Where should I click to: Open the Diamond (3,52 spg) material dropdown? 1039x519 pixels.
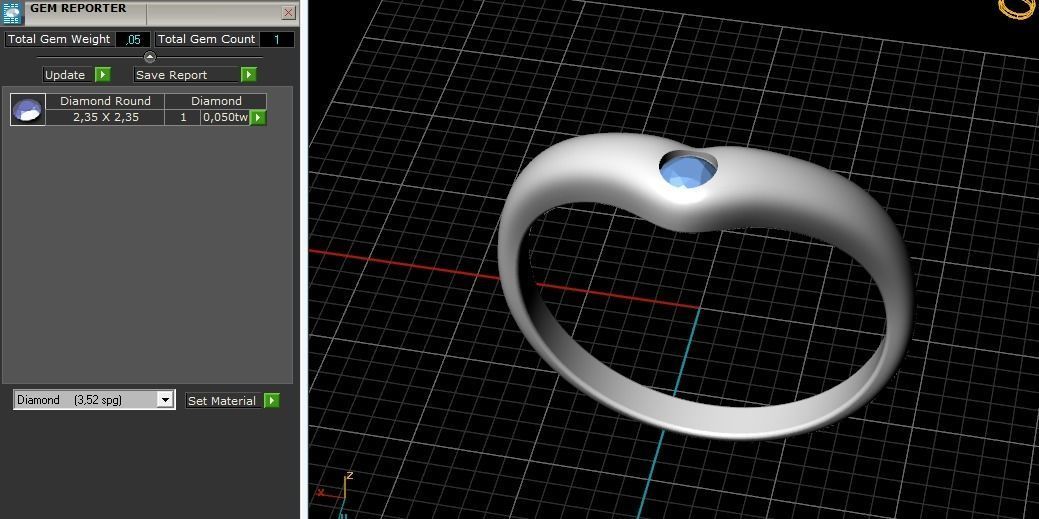click(94, 400)
